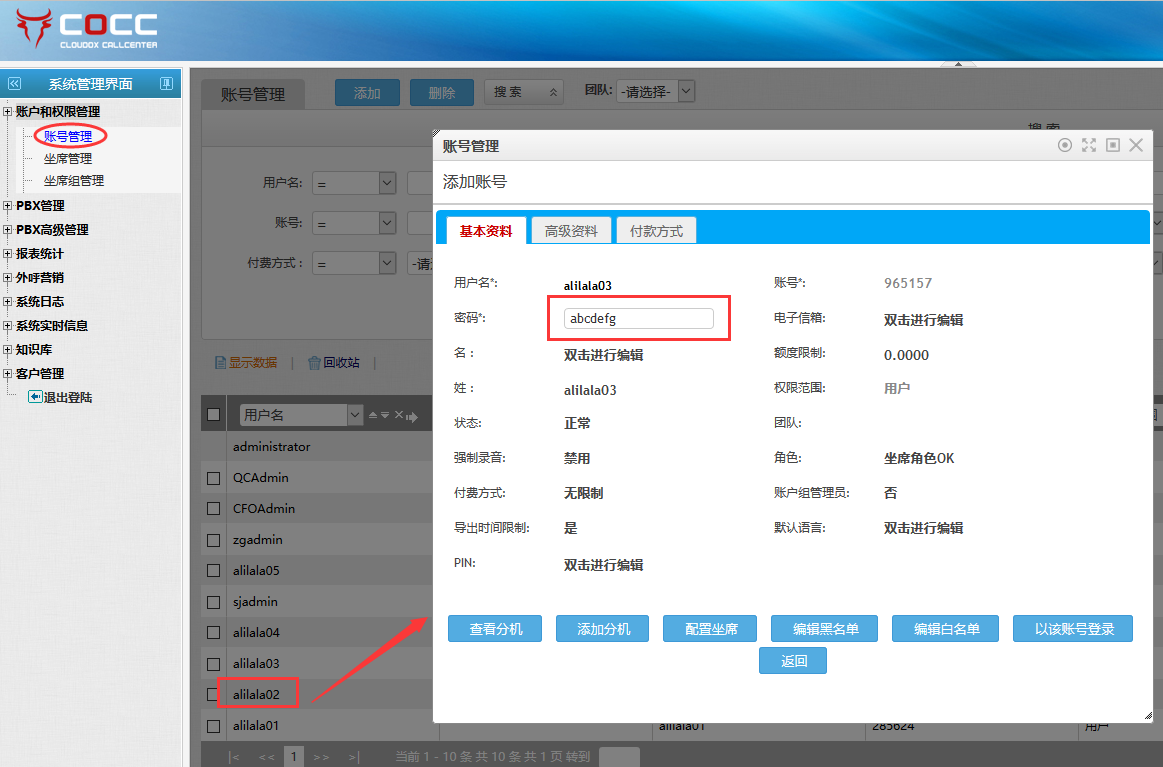1163x767 pixels.
Task: Click the COCC bull logo
Action: click(x=33, y=29)
